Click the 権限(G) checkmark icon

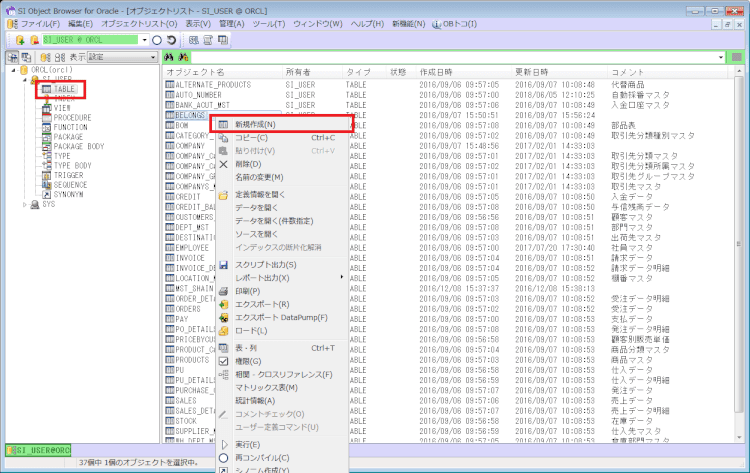point(223,361)
